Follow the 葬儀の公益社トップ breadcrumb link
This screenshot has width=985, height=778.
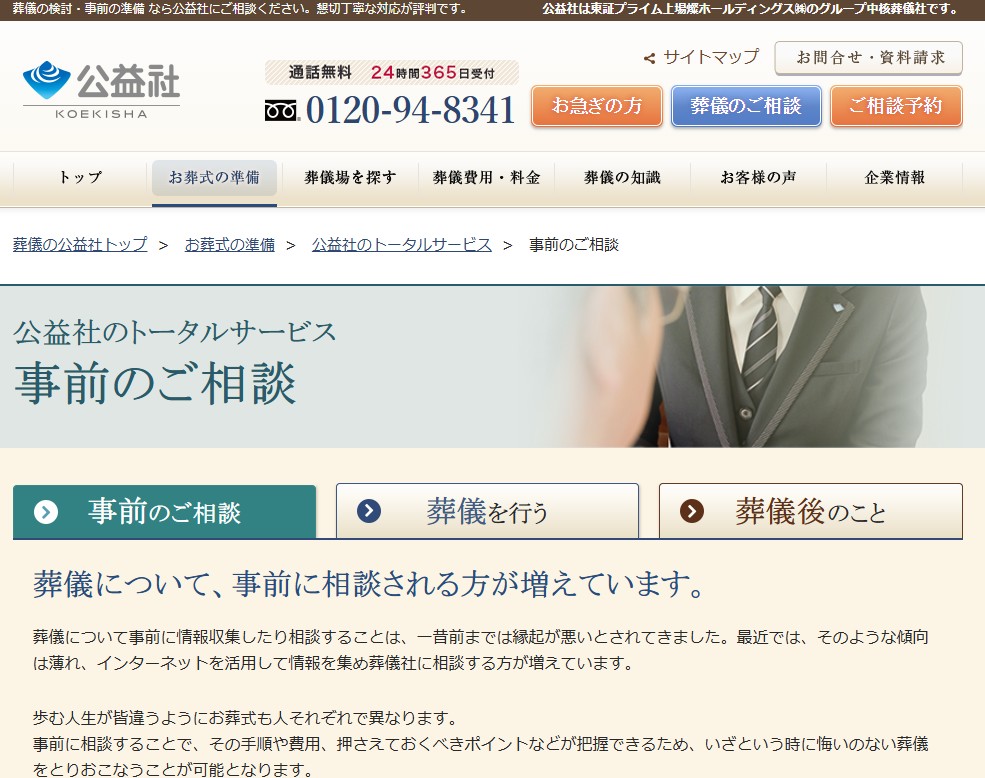tap(79, 244)
